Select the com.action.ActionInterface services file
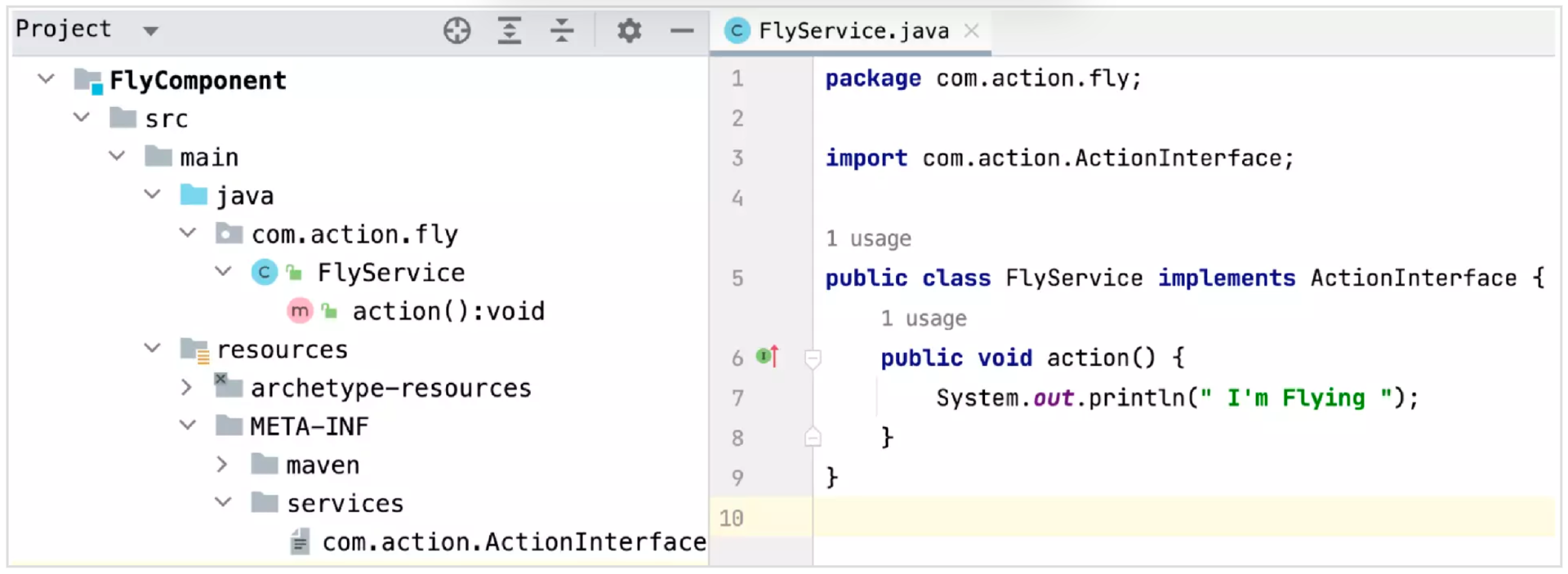The width and height of the screenshot is (1568, 574). [x=513, y=542]
